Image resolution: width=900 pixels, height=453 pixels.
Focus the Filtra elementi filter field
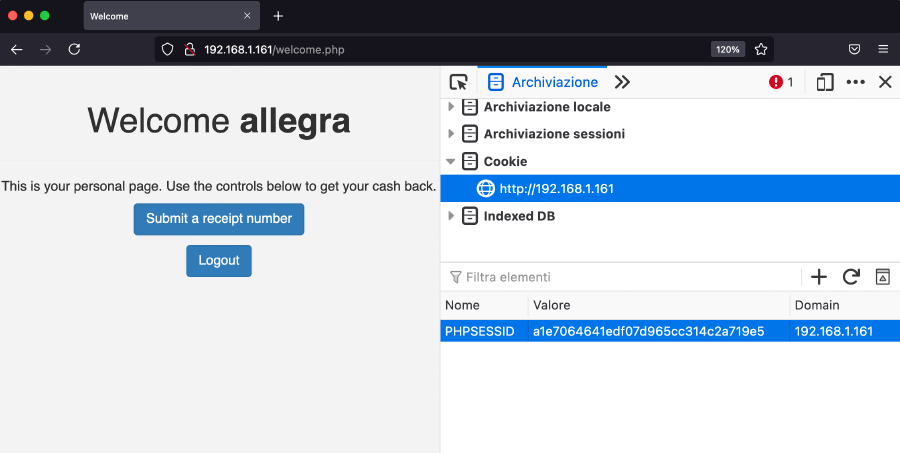pos(620,277)
